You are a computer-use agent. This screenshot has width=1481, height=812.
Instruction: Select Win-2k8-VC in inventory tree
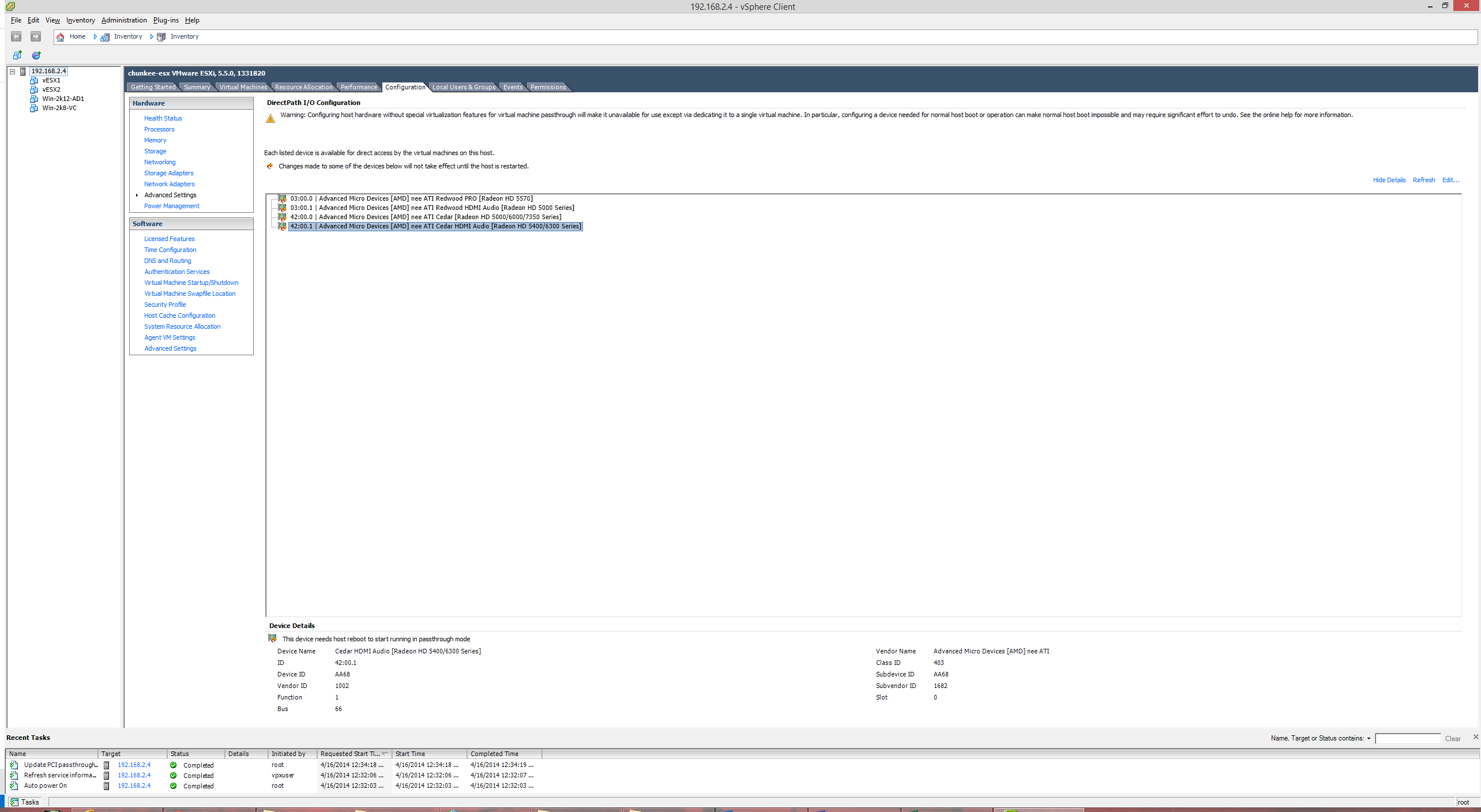pos(59,108)
